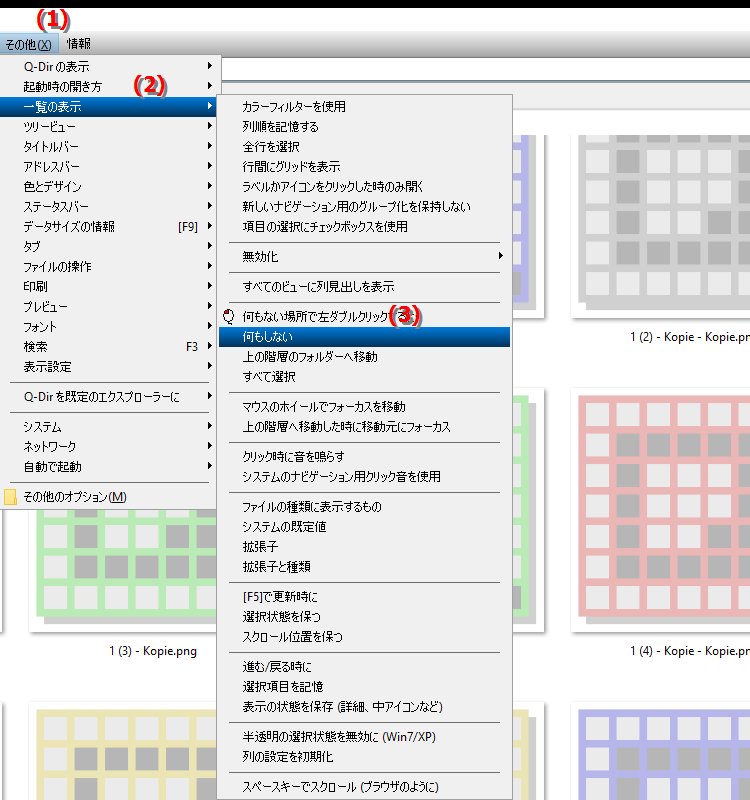Image resolution: width=750 pixels, height=800 pixels.
Task: Open the プレビュー submenu
Action: pyautogui.click(x=108, y=307)
